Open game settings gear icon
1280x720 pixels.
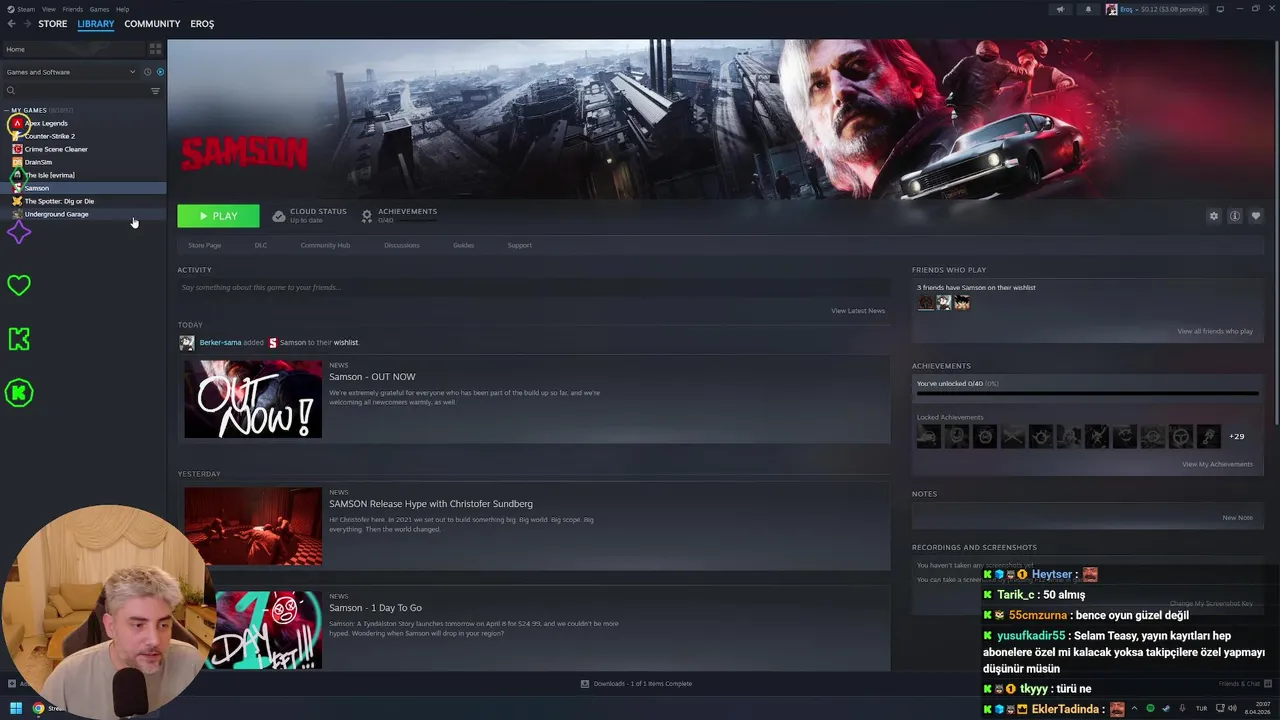[1214, 216]
